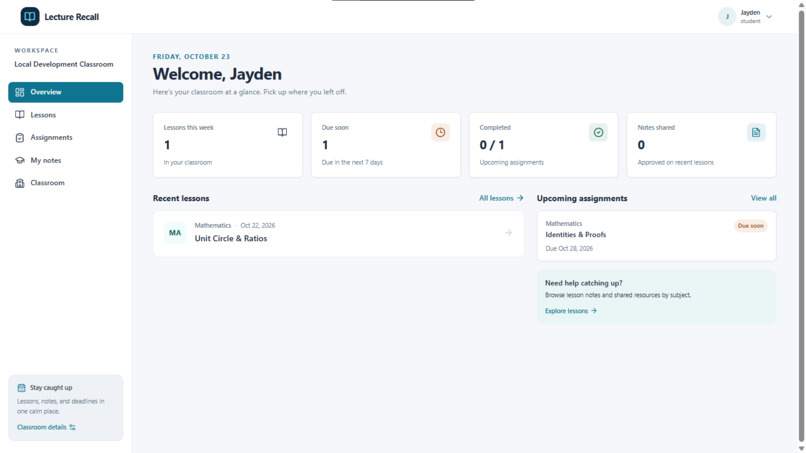Click the Need help catching up? heading
Screen dimensions: 806x453
pyautogui.click(x=583, y=283)
